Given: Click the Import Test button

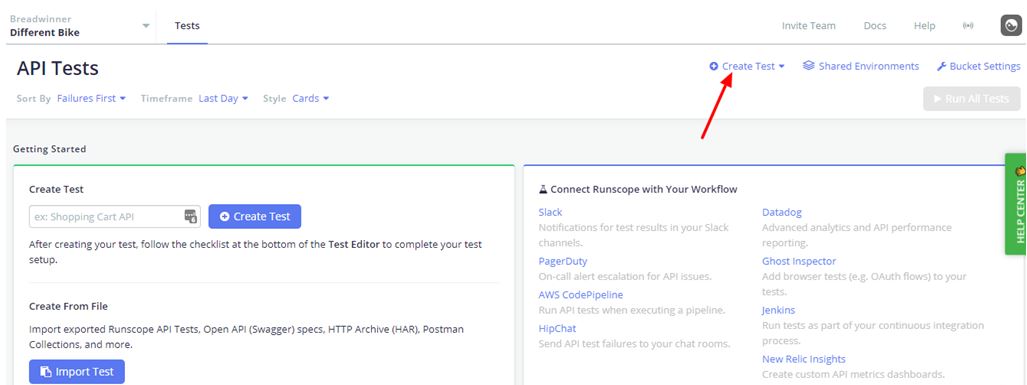Looking at the screenshot, I should pyautogui.click(x=77, y=371).
